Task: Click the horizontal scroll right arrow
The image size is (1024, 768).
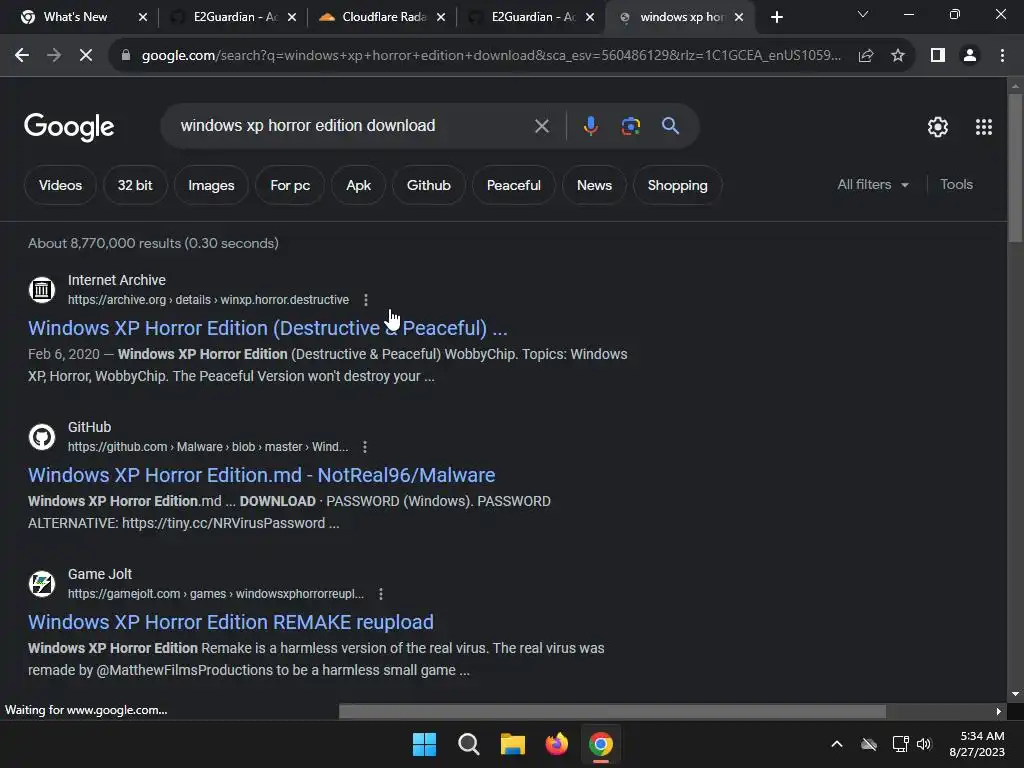Action: (999, 711)
